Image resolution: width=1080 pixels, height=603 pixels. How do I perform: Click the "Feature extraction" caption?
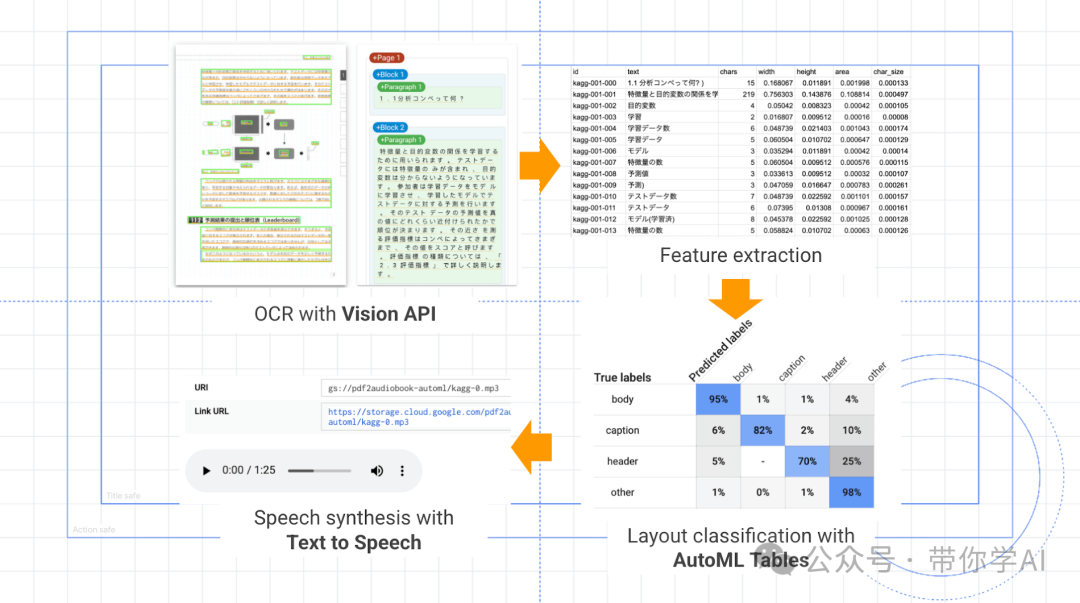740,256
